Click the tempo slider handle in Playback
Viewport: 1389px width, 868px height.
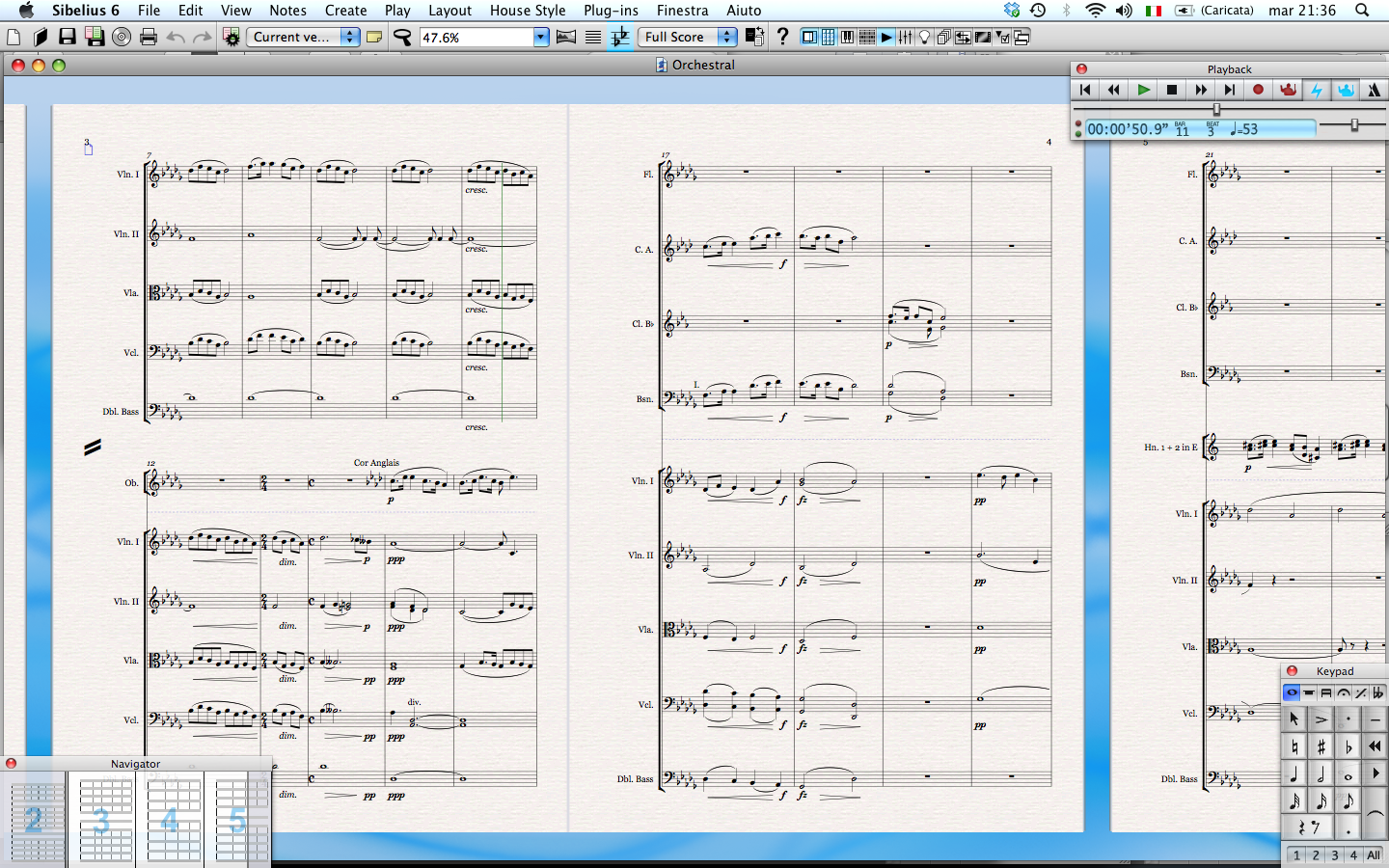point(1354,125)
